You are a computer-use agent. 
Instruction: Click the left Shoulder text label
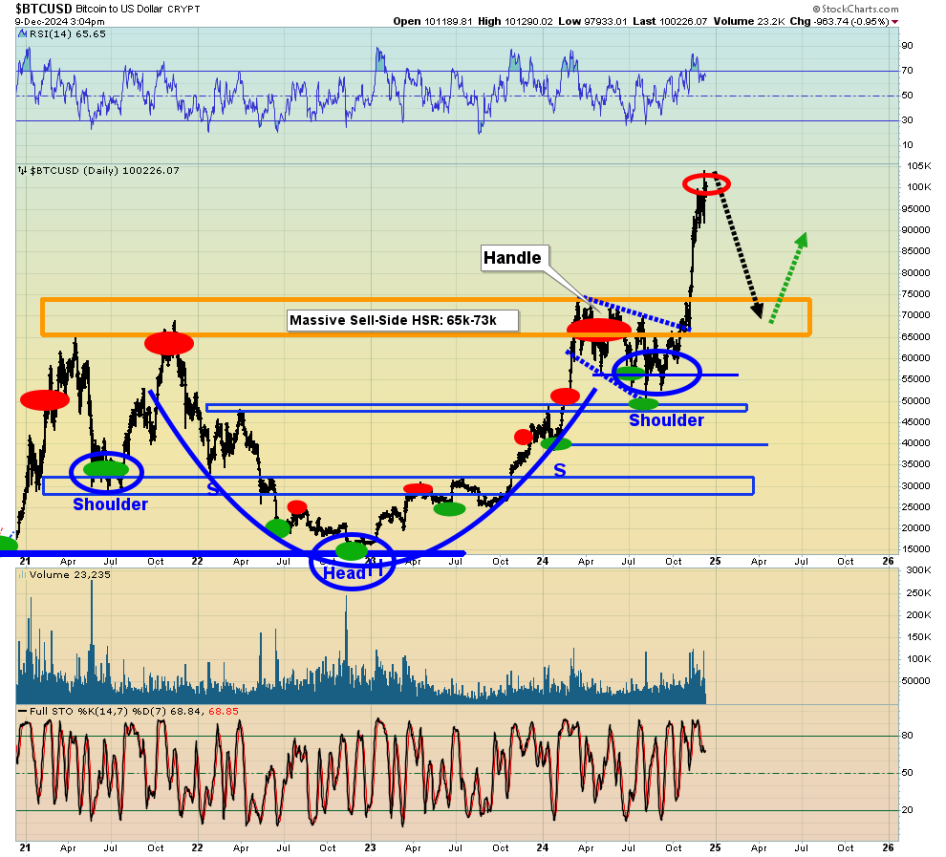pyautogui.click(x=110, y=505)
